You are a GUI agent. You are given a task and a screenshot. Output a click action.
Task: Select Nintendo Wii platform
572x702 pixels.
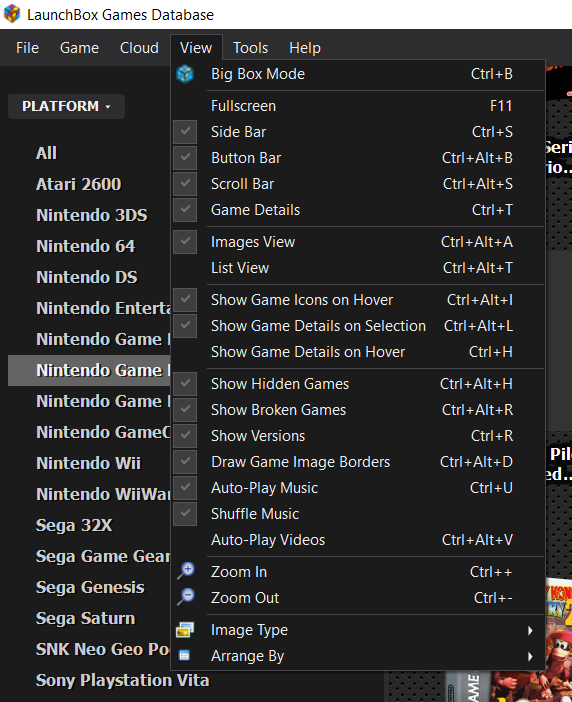88,463
